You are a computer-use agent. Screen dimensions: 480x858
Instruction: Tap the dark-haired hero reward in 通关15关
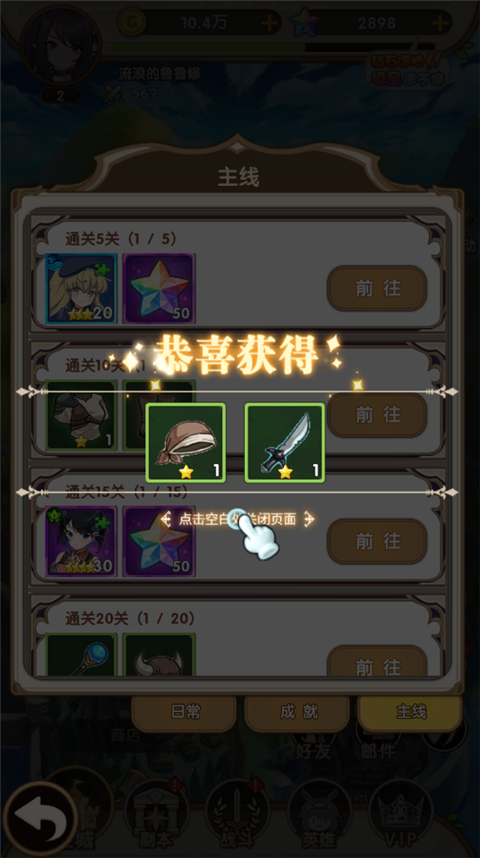tap(81, 541)
